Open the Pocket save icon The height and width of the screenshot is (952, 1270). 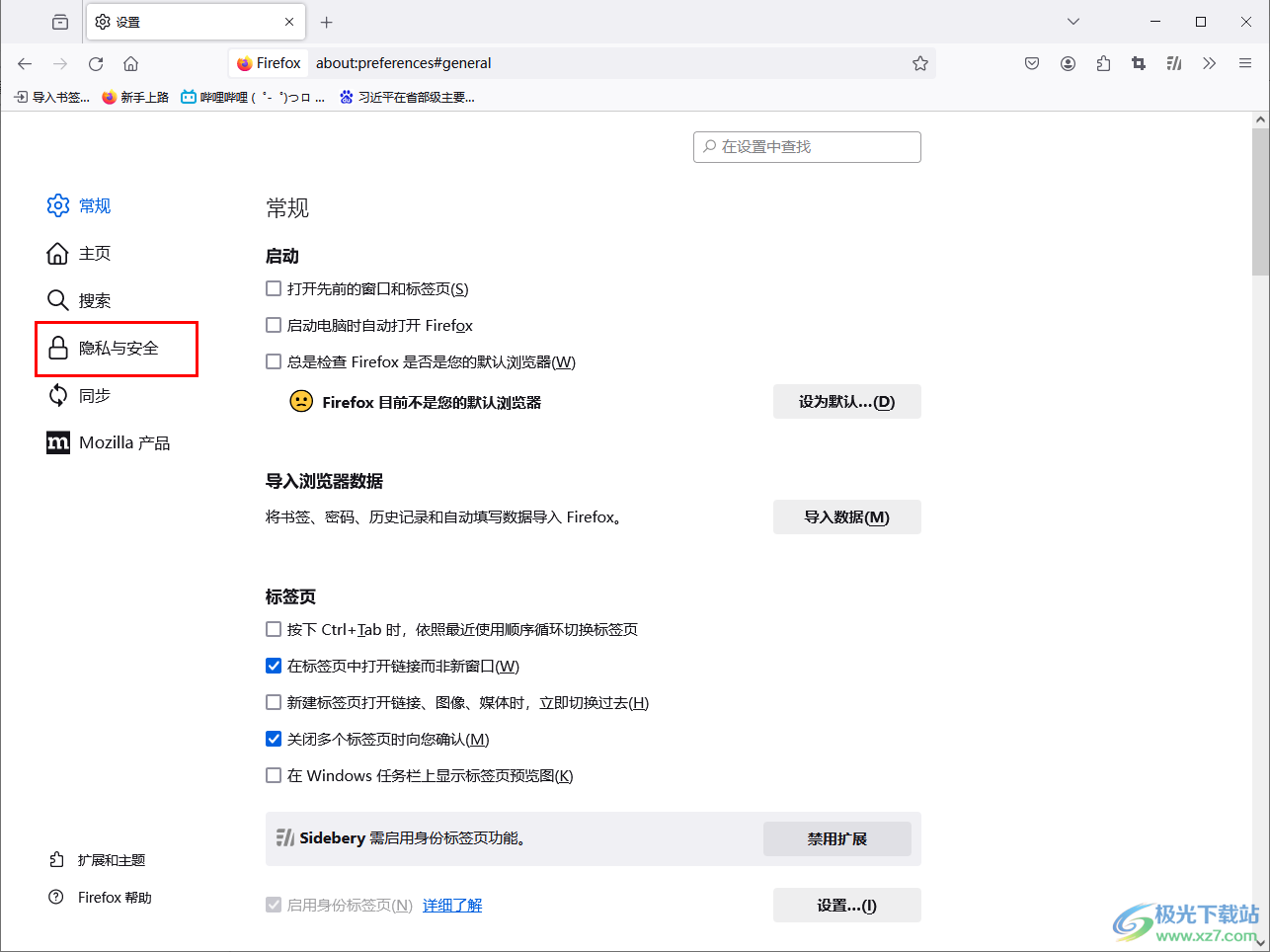click(x=1032, y=63)
